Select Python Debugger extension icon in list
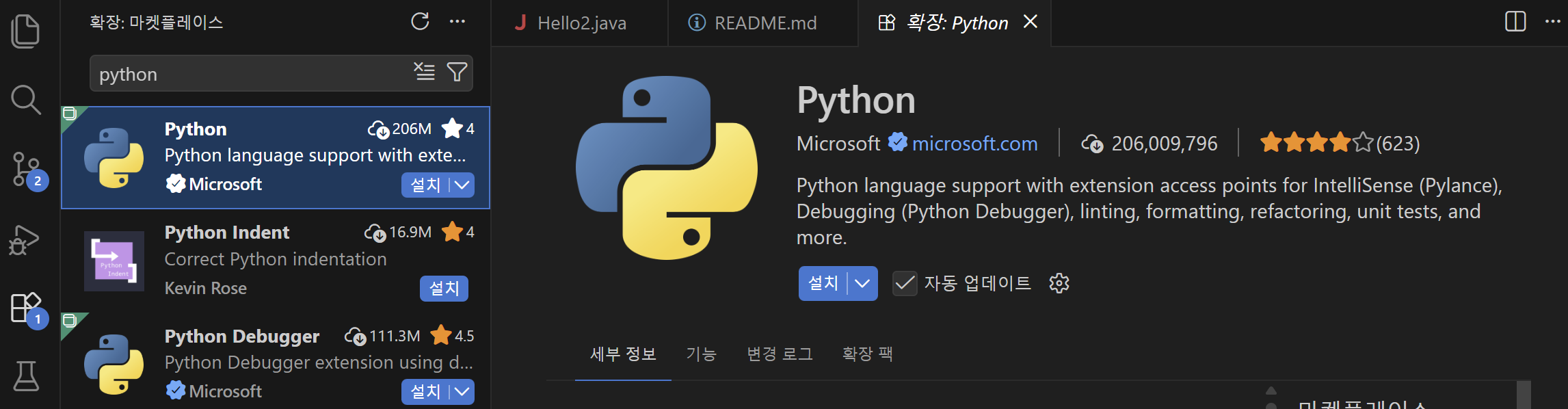This screenshot has width=1568, height=409. click(114, 364)
